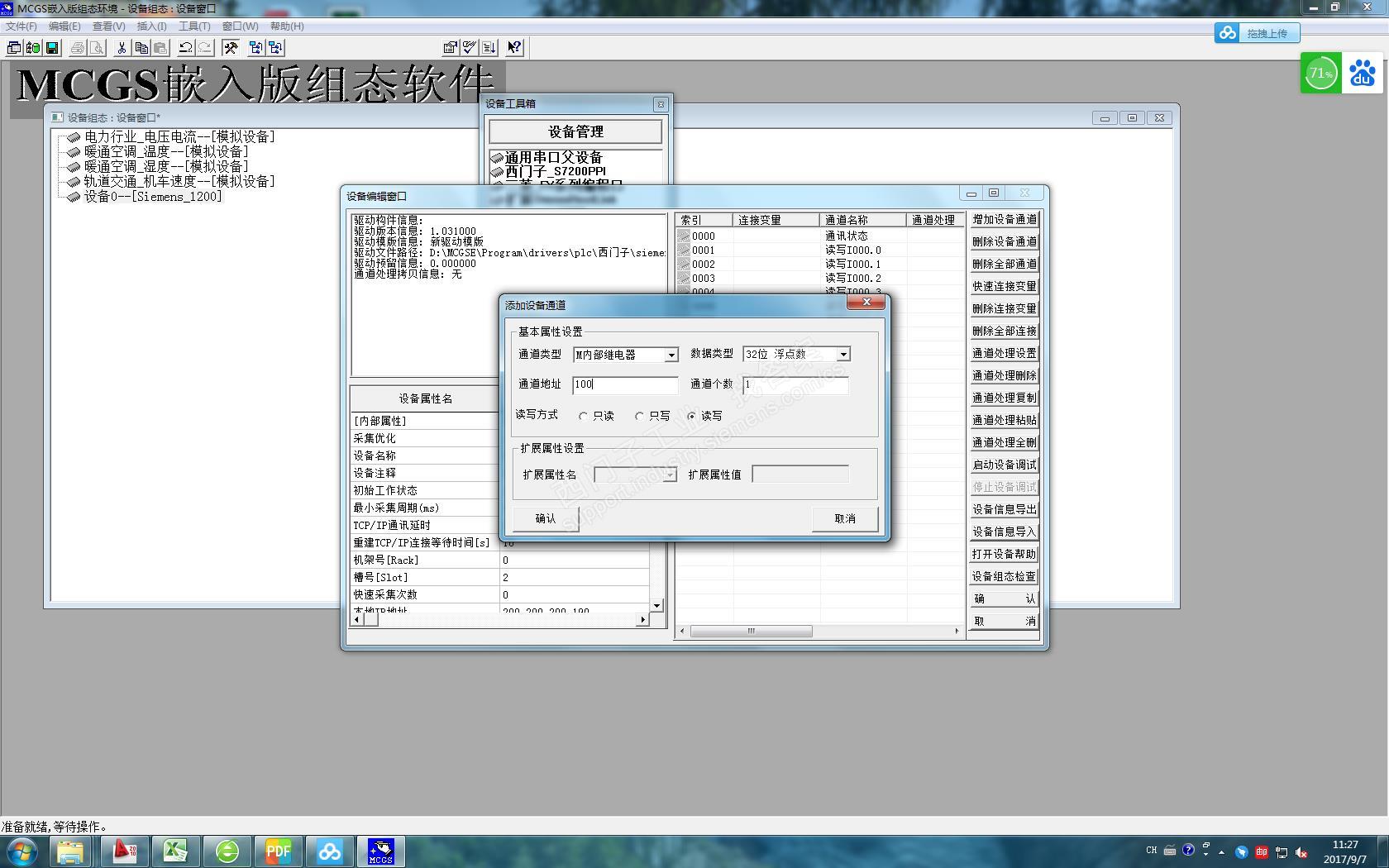Click the checkmark verify toolbar icon
Image resolution: width=1389 pixels, height=868 pixels.
pyautogui.click(x=469, y=48)
